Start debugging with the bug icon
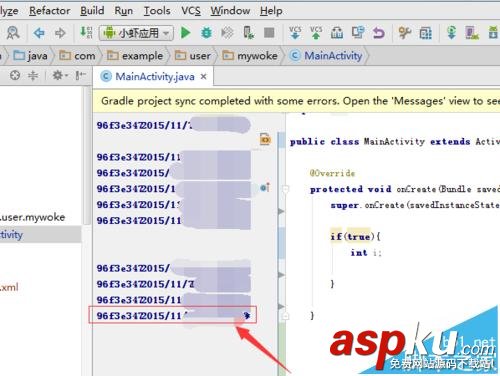 [x=206, y=33]
